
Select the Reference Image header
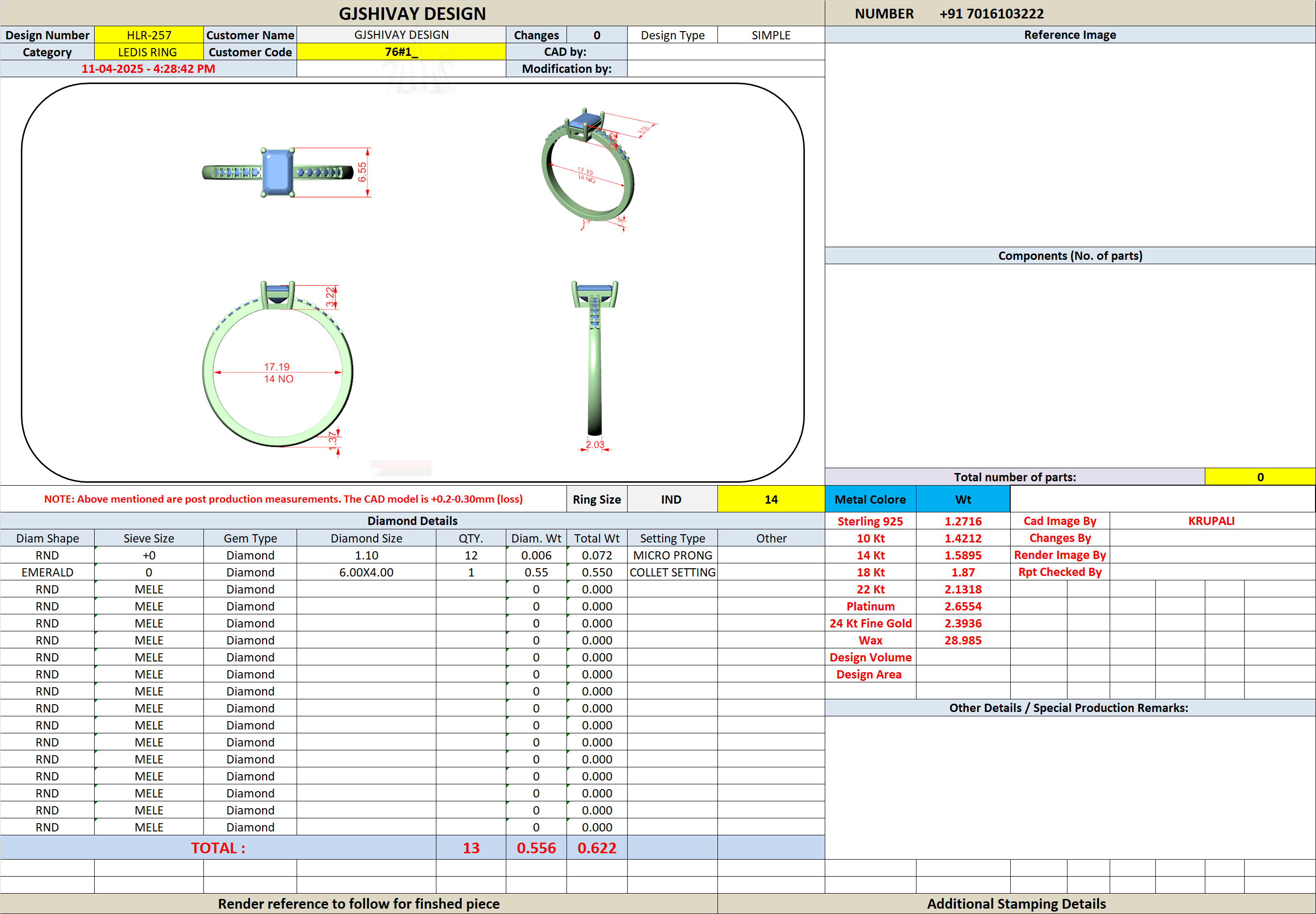(x=1070, y=35)
